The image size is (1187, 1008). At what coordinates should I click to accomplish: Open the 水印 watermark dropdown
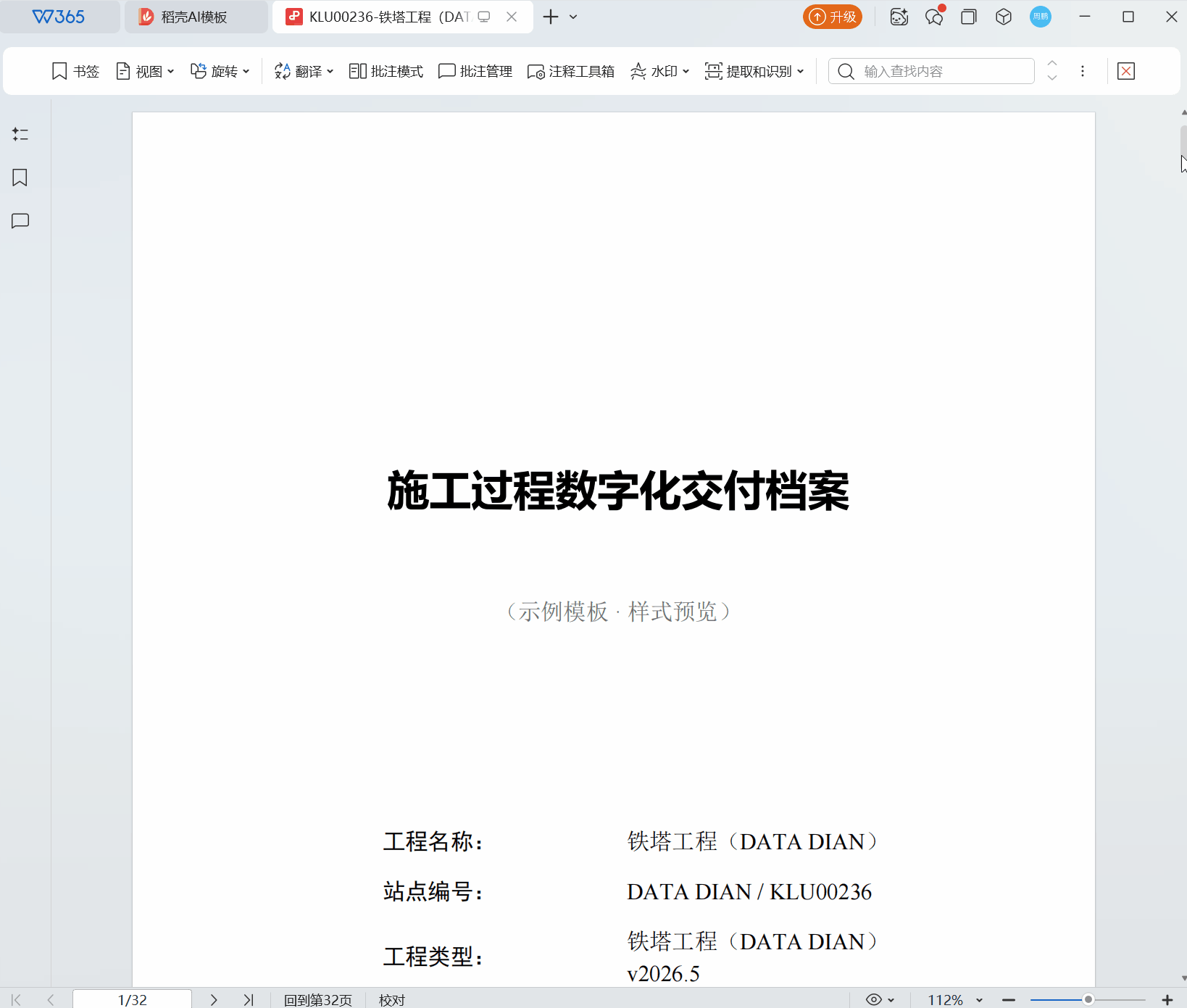pos(659,71)
